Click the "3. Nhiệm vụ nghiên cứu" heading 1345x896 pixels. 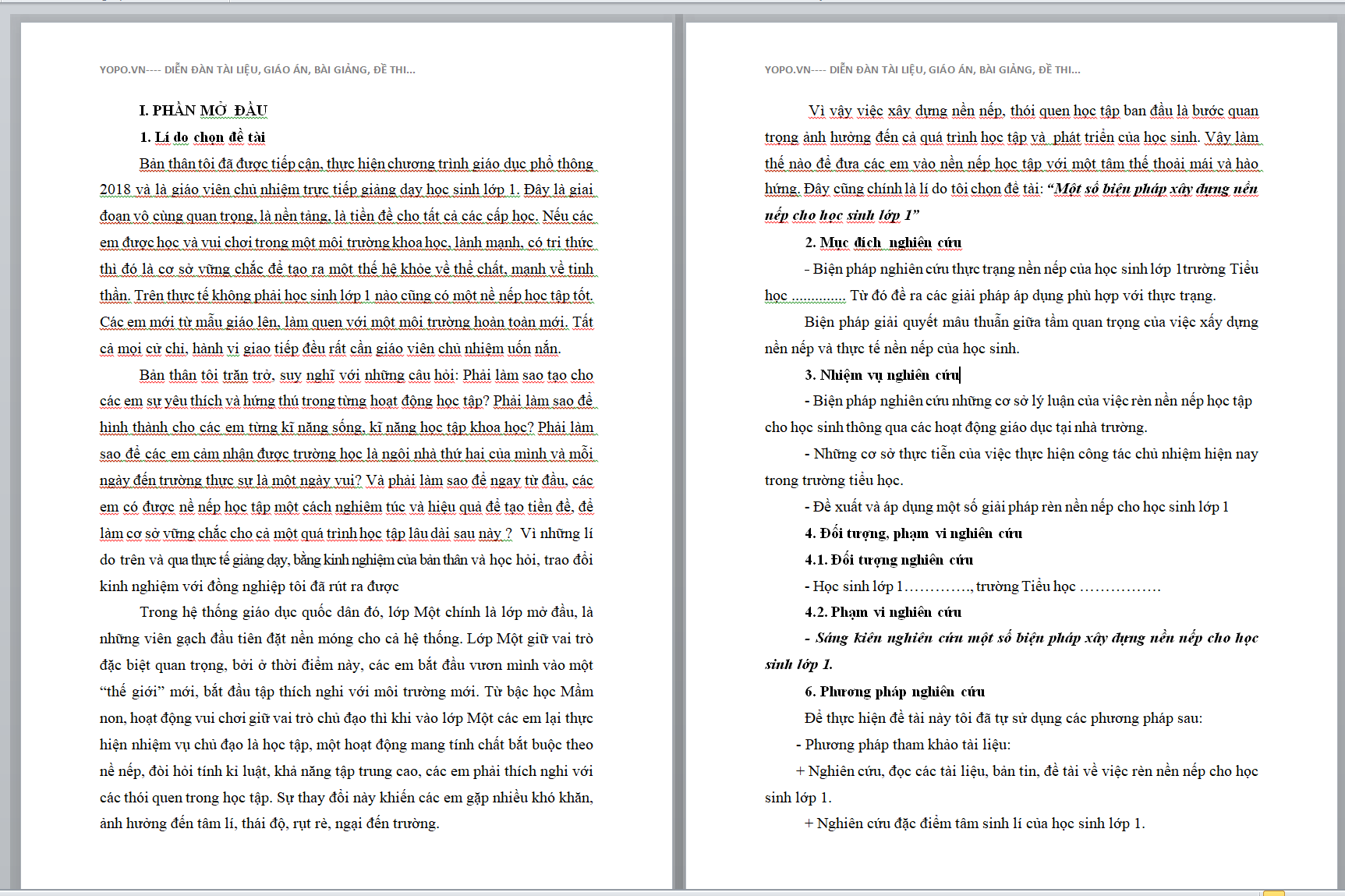[x=881, y=375]
